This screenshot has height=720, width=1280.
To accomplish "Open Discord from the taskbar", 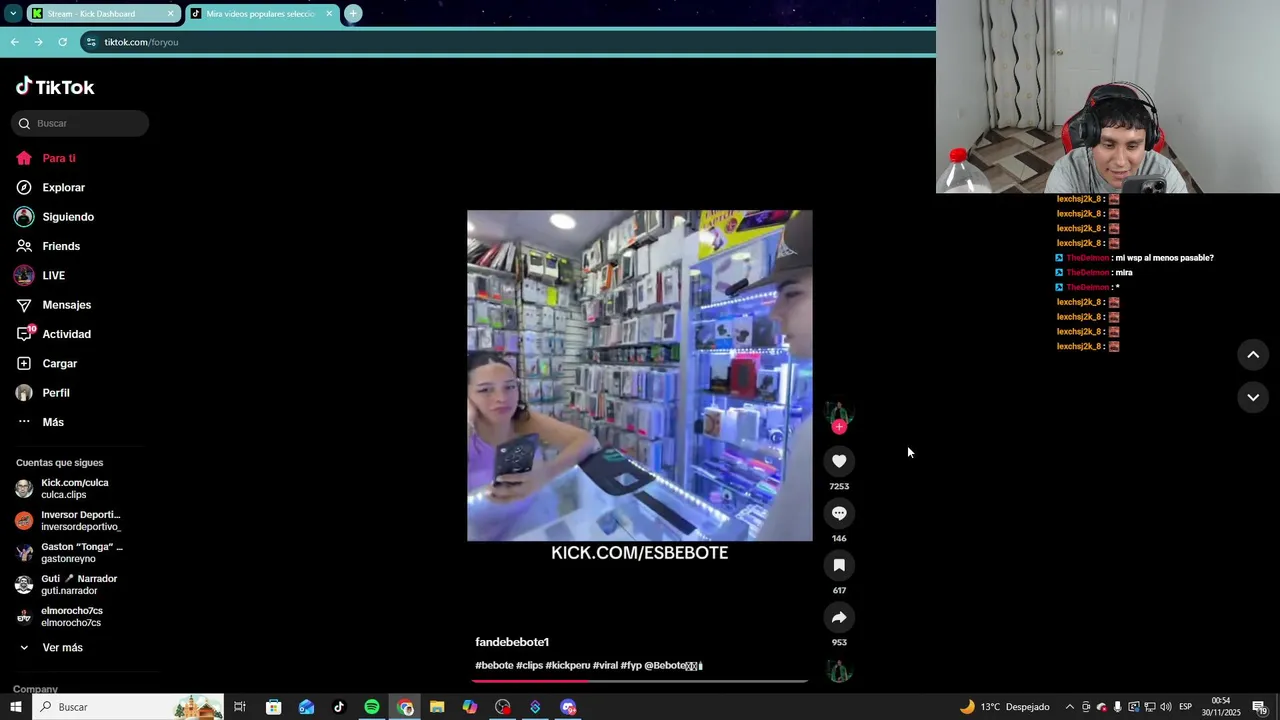I will 568,707.
